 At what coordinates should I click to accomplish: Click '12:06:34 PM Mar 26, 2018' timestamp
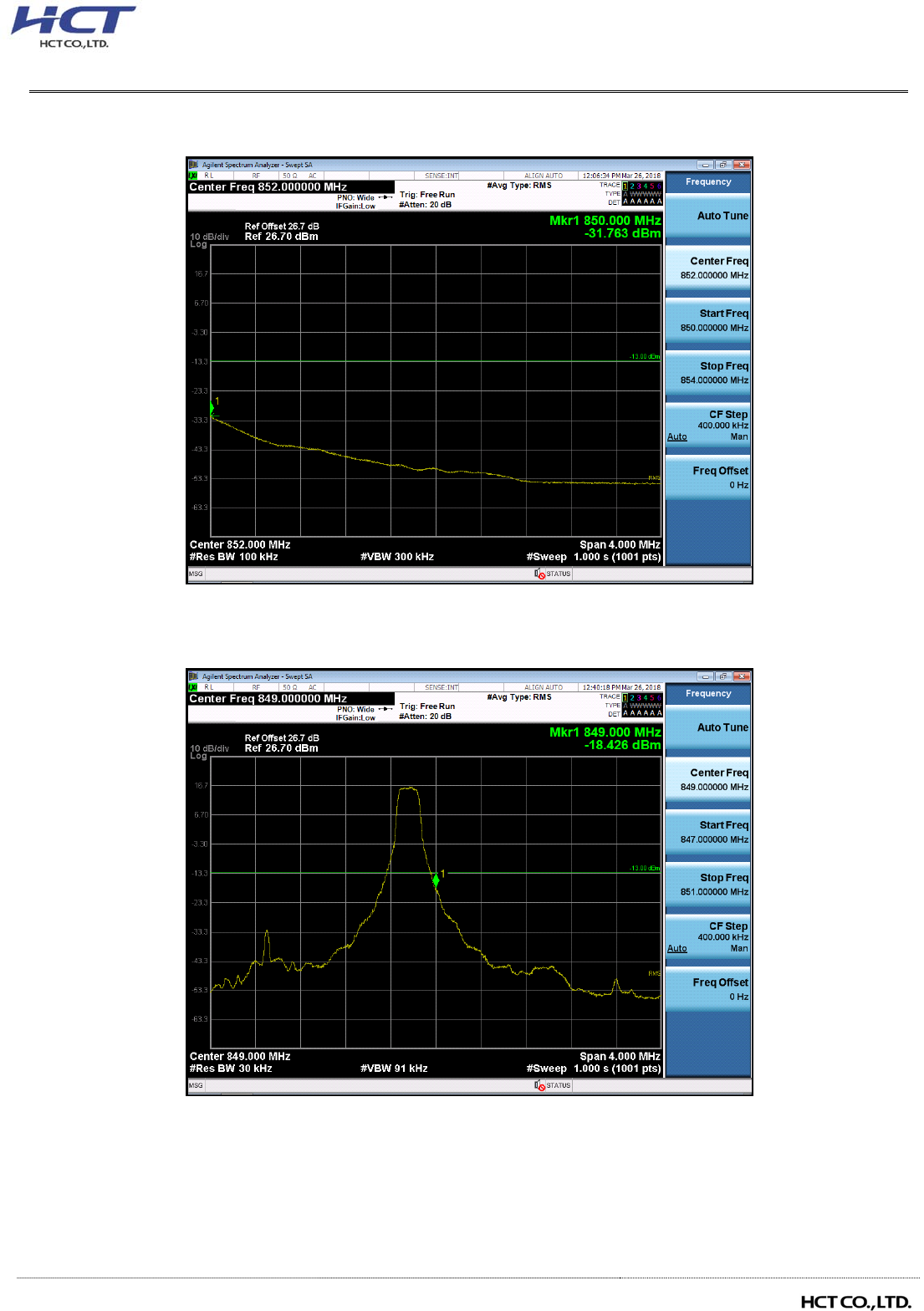point(621,176)
